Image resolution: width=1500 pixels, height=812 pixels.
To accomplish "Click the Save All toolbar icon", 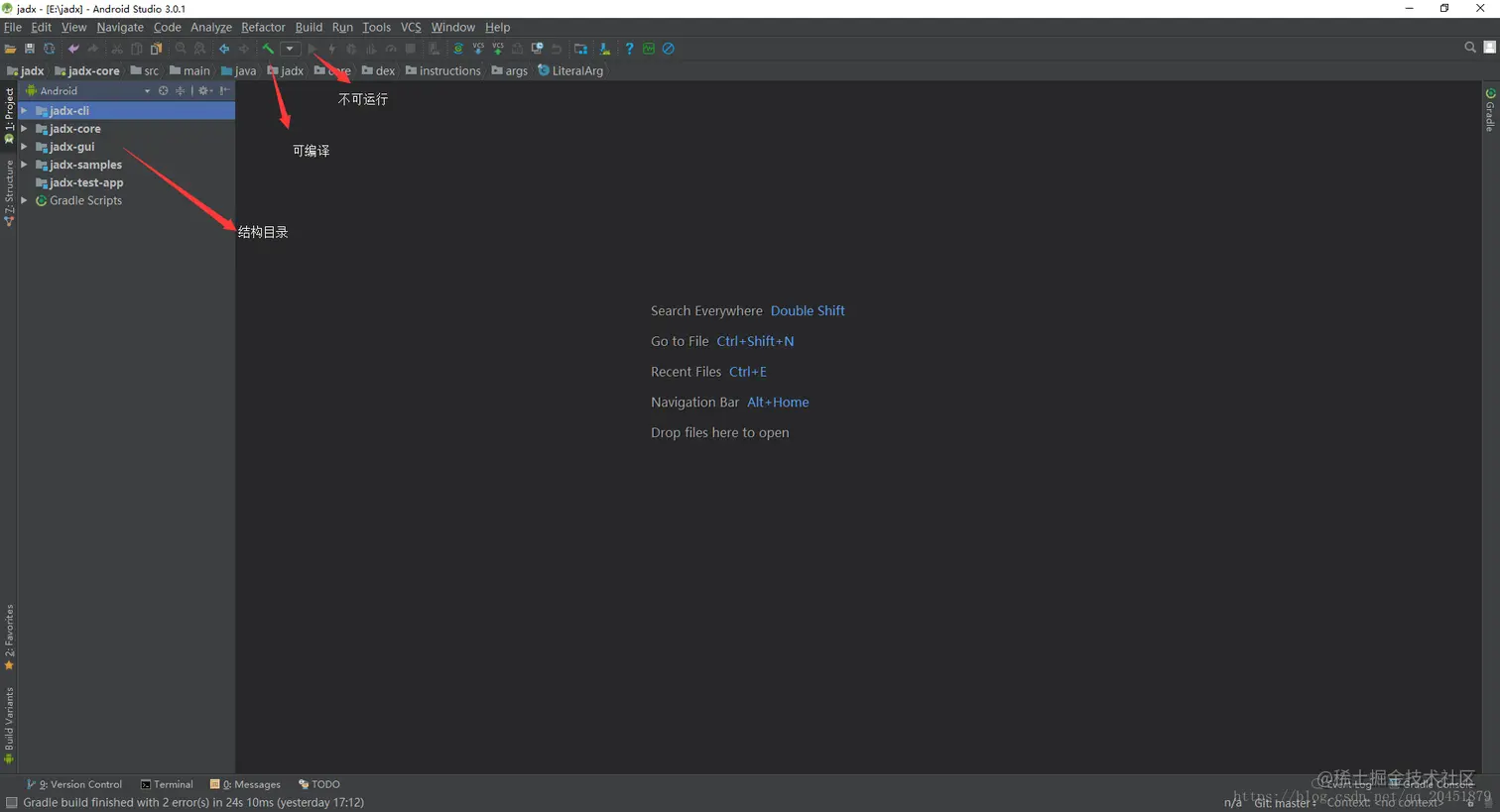I will 30,49.
